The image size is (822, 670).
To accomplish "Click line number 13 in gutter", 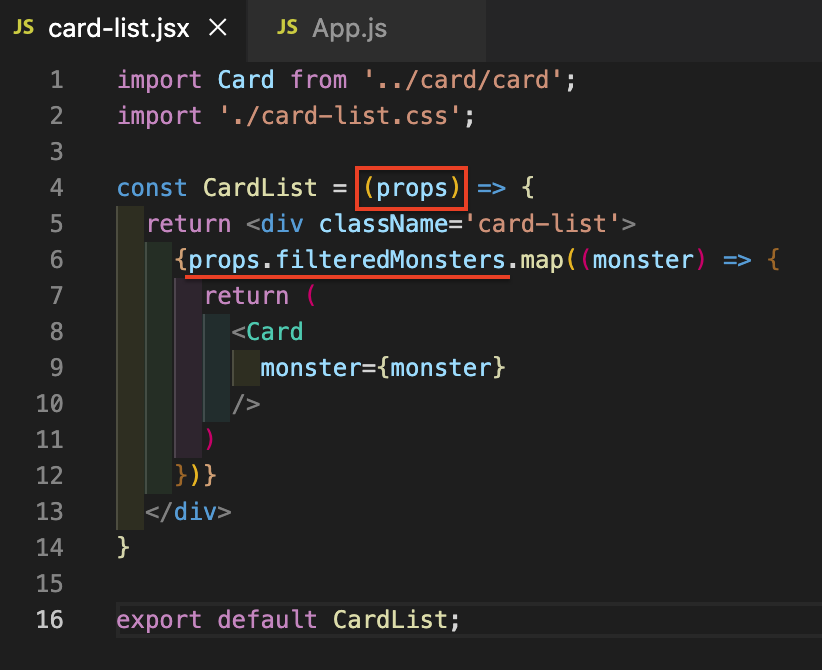I will [x=50, y=512].
